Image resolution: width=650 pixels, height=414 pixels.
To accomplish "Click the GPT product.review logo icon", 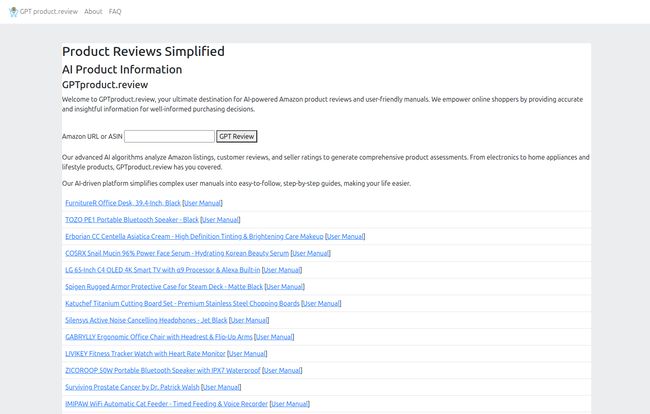I will click(13, 12).
